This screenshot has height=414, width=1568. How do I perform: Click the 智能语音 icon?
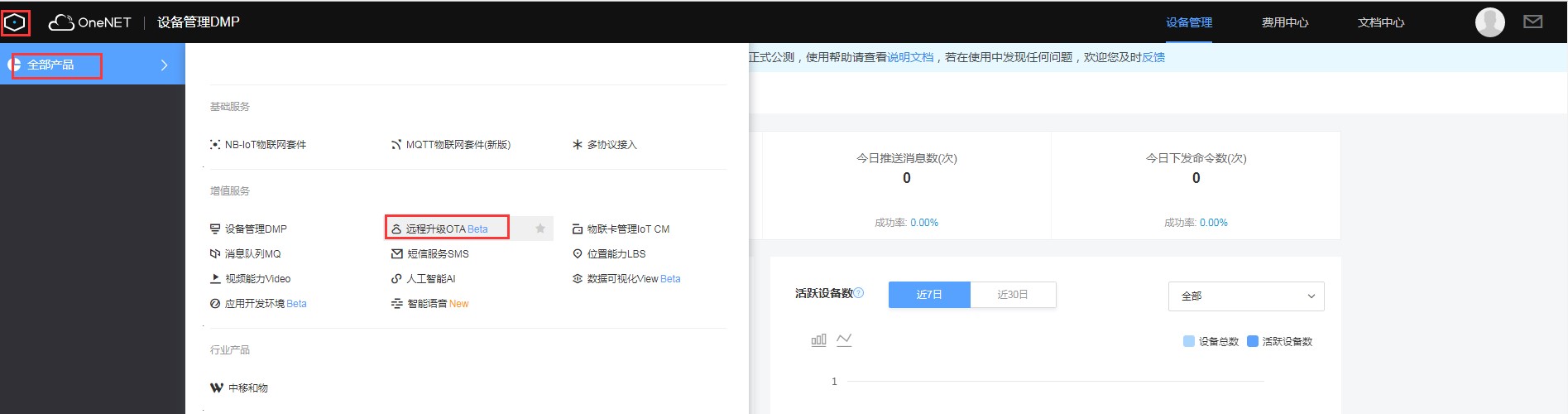tap(397, 304)
